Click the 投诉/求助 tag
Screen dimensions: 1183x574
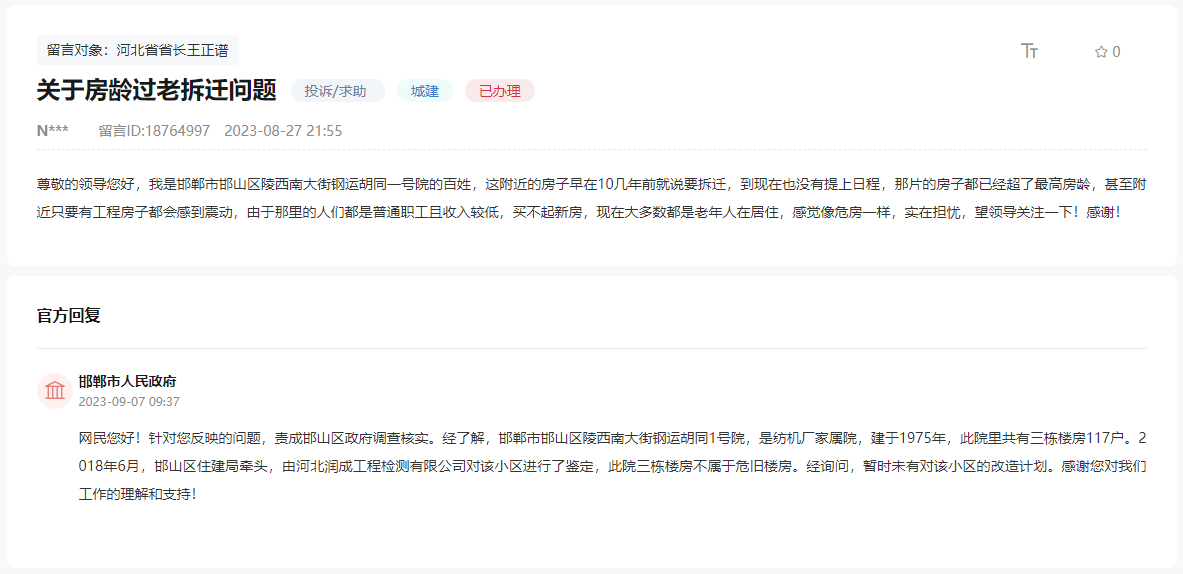336,91
